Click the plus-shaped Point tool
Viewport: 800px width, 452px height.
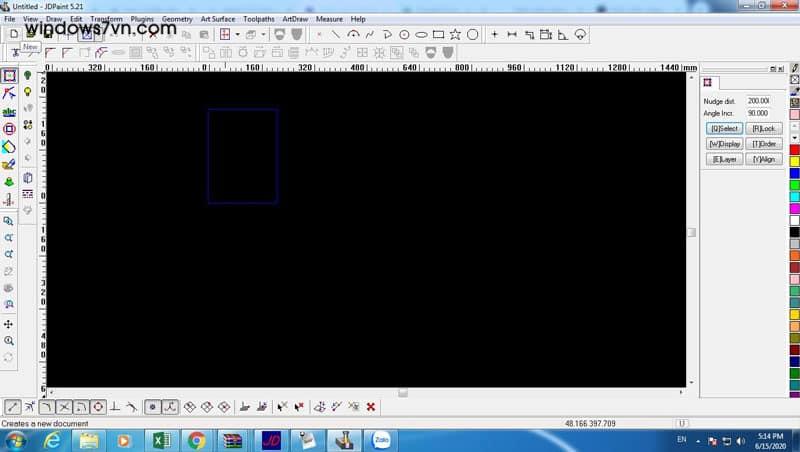(494, 35)
